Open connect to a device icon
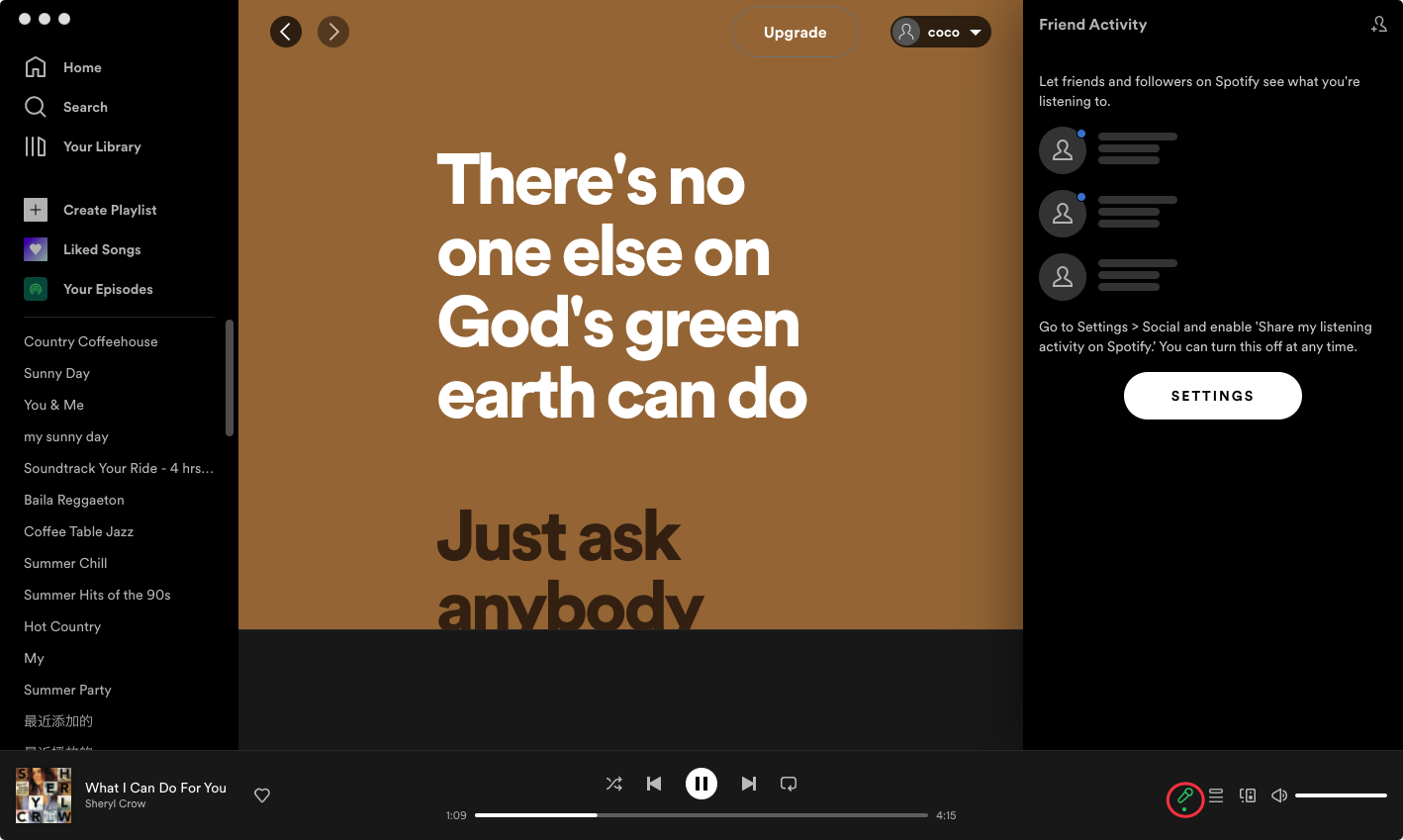 point(1248,795)
